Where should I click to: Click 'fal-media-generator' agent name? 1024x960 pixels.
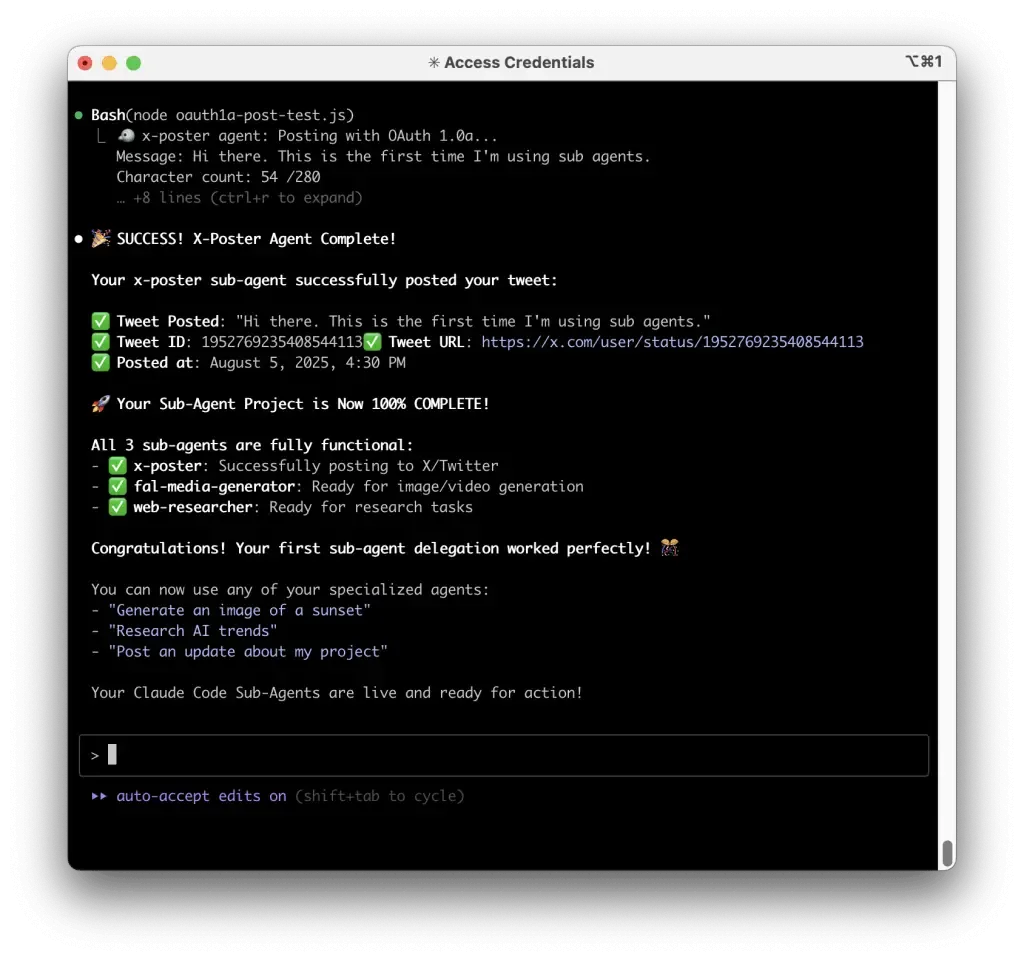[x=214, y=487]
